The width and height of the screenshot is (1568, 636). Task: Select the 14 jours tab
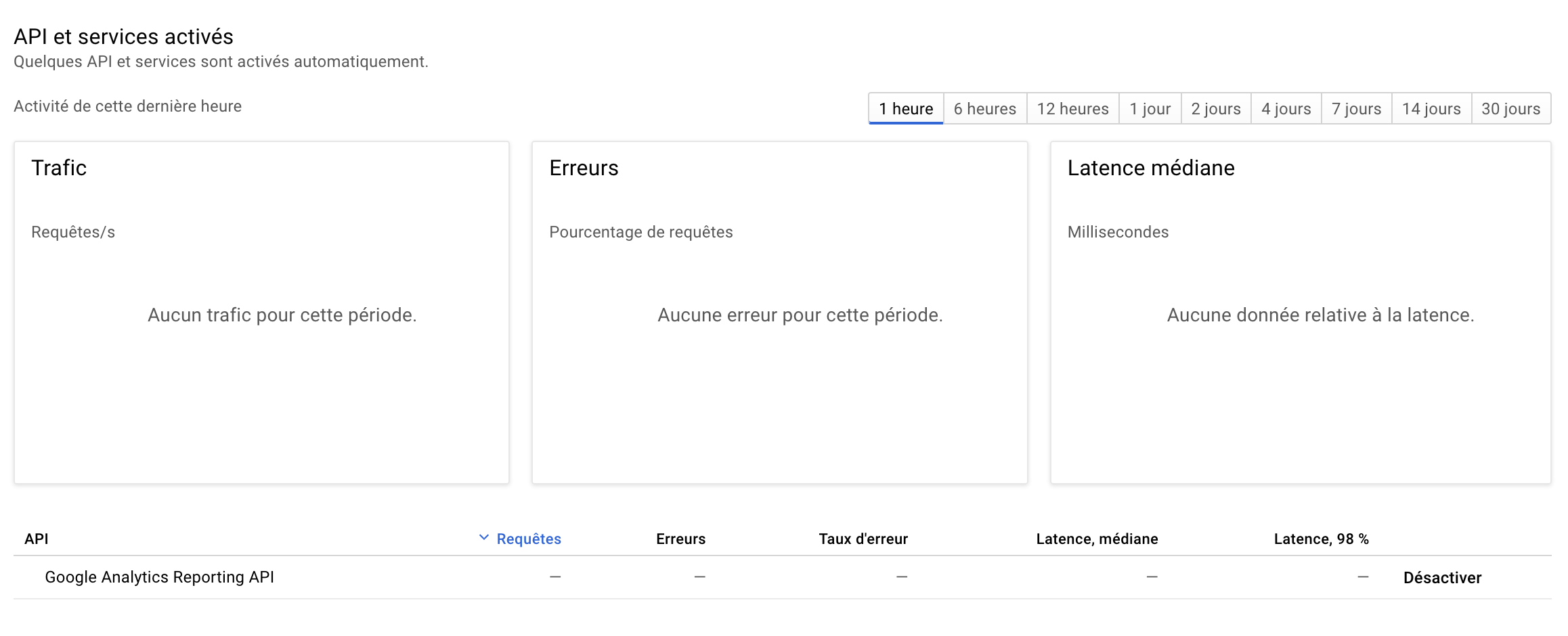click(1431, 109)
